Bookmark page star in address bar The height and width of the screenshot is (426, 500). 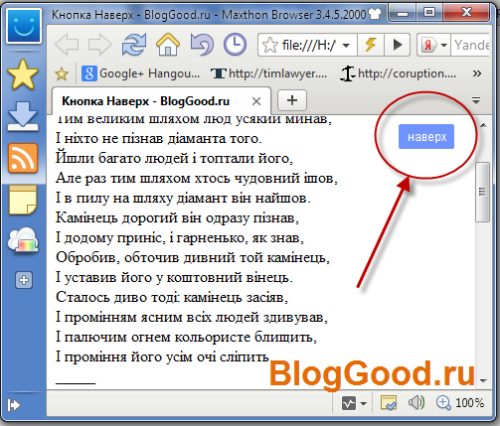point(269,45)
